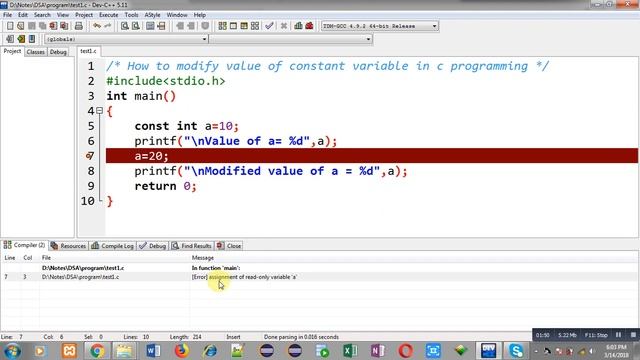Click the blue Insert snippet icon in second toolbar row
The height and width of the screenshot is (360, 640).
(32, 39)
